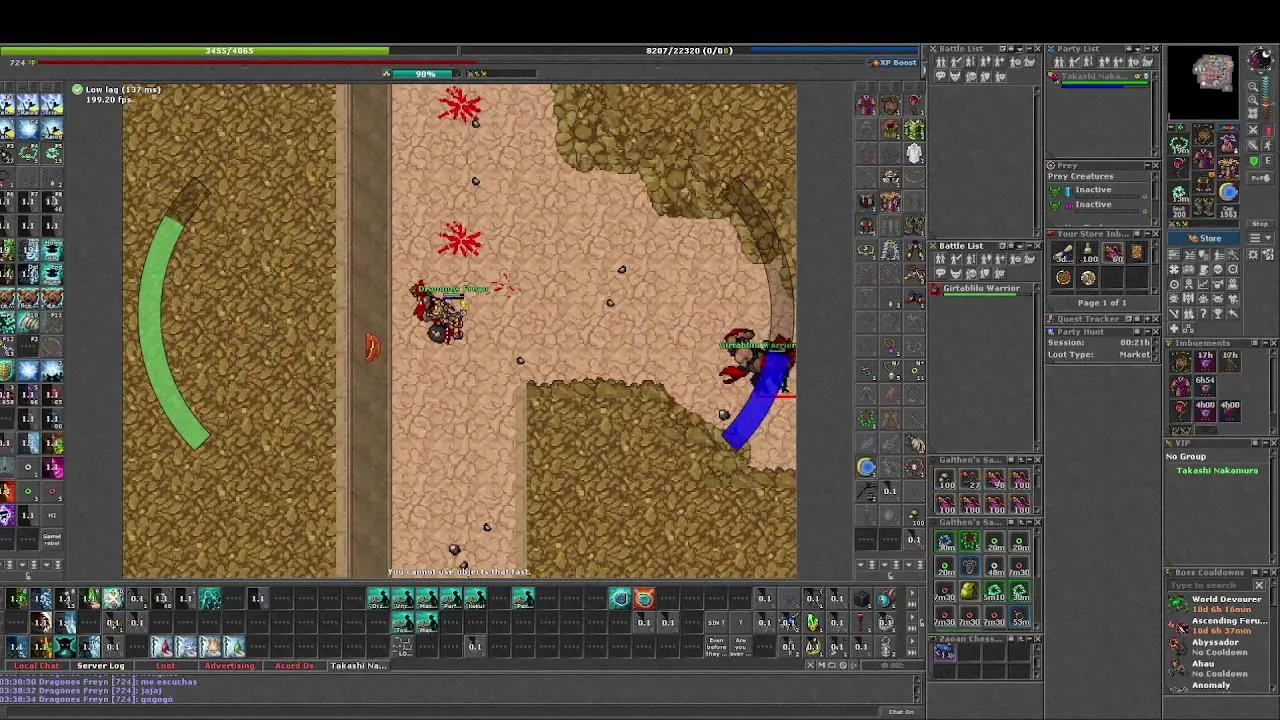The height and width of the screenshot is (720, 1280).
Task: Open the Advertising chat tab
Action: pyautogui.click(x=229, y=666)
